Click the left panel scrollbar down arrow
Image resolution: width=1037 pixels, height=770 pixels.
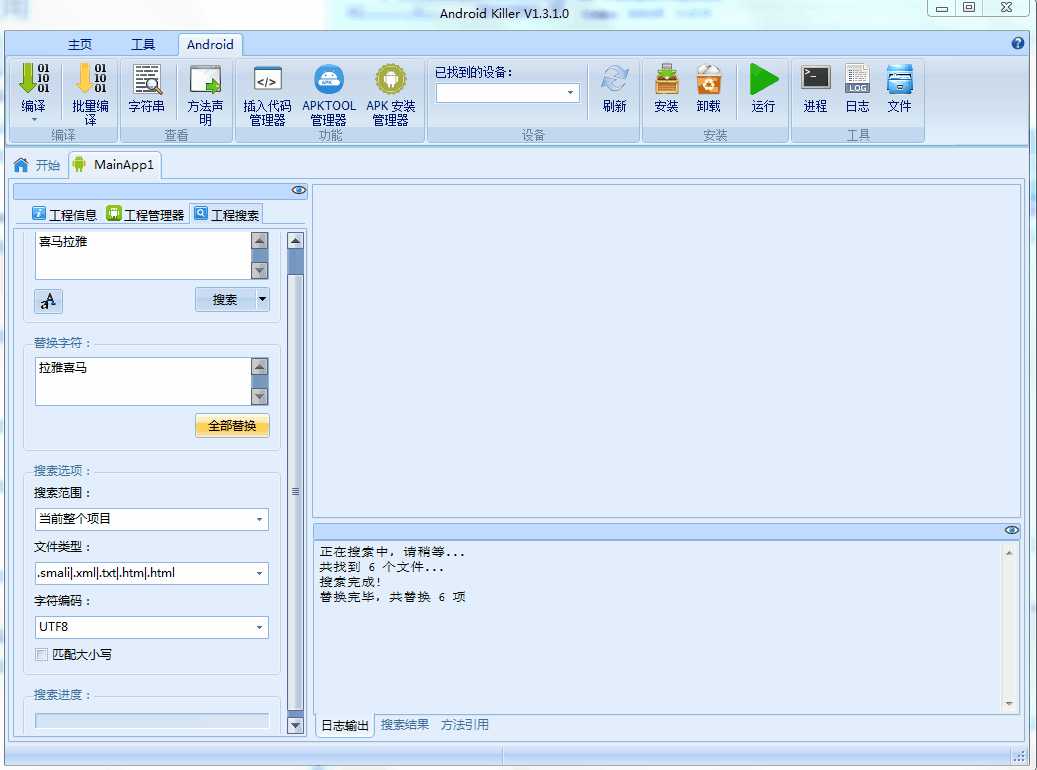point(296,725)
